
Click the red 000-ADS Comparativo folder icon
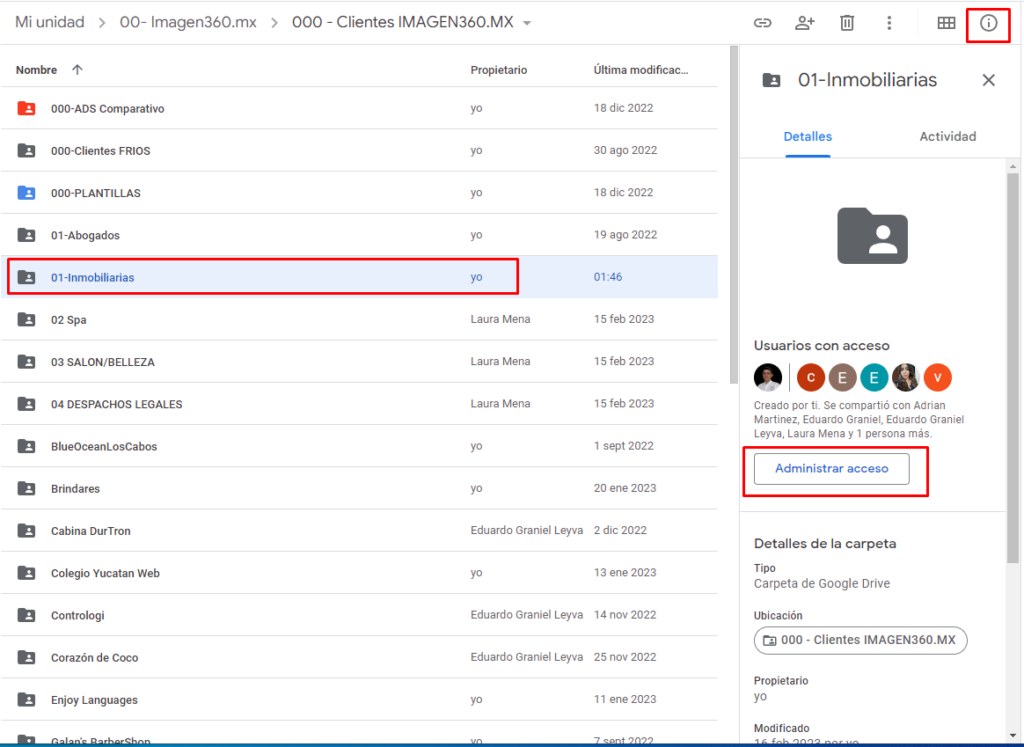26,108
